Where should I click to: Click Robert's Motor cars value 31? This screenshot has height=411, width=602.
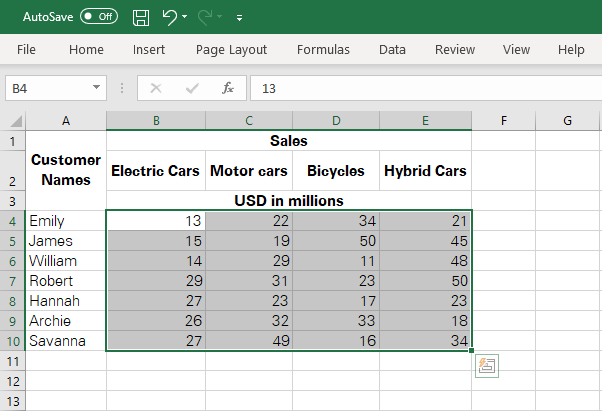(x=249, y=281)
